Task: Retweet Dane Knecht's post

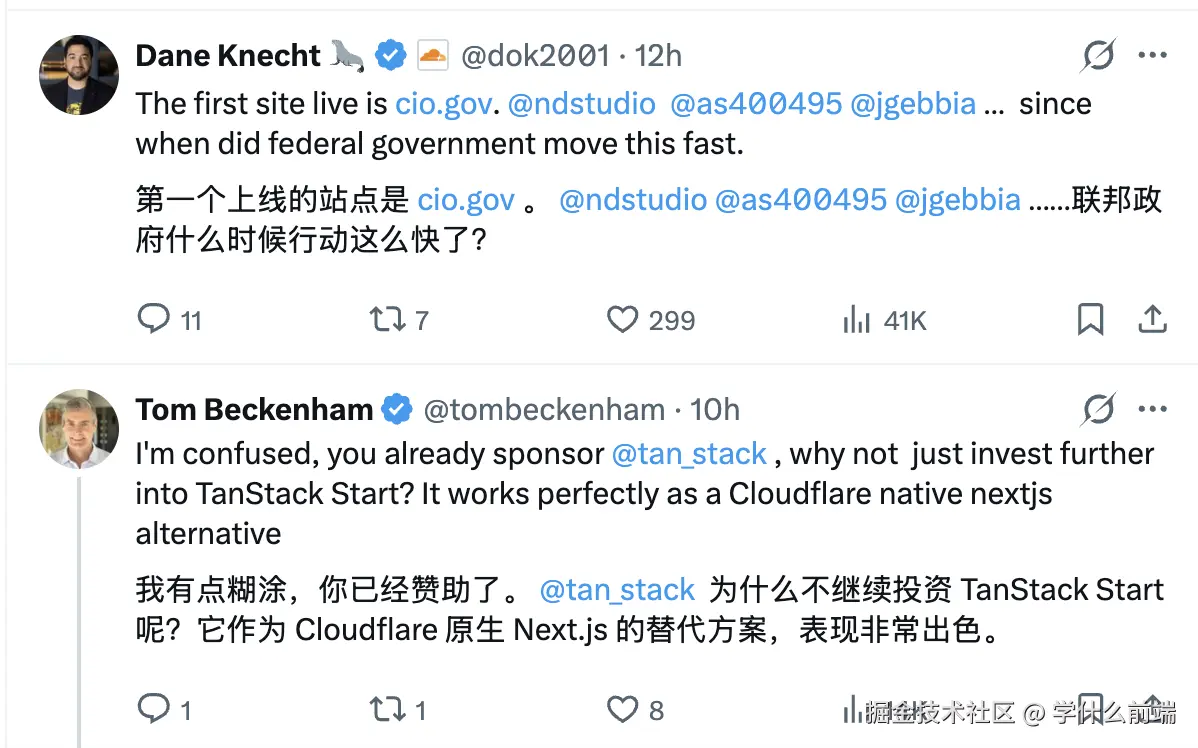Action: coord(387,320)
